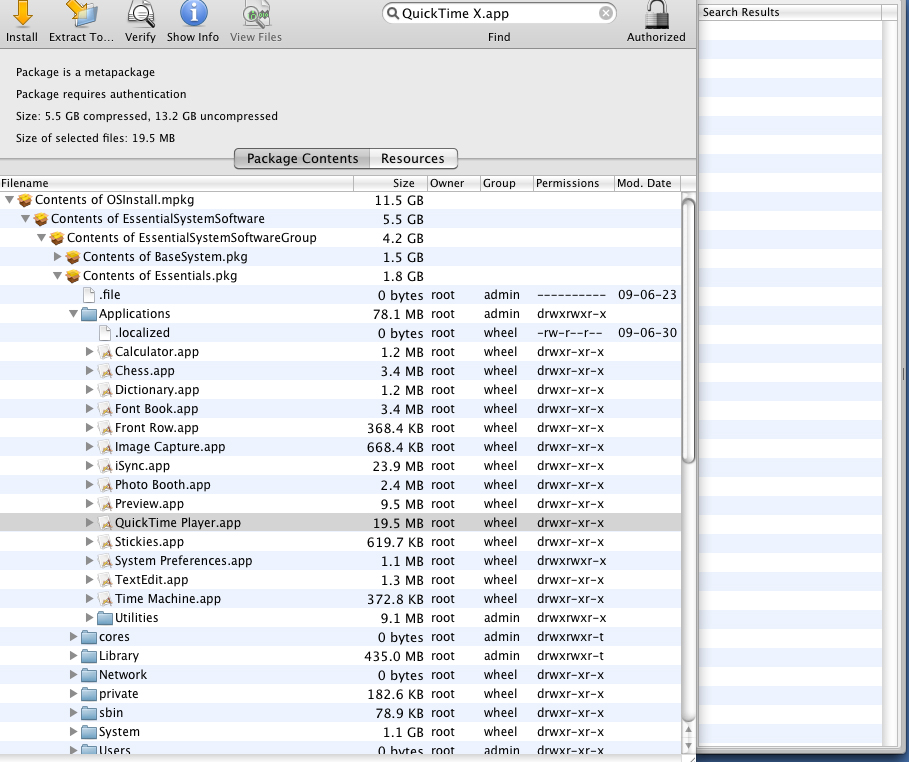Click the 435.0 MB size for Library
This screenshot has height=762, width=909.
[394, 656]
